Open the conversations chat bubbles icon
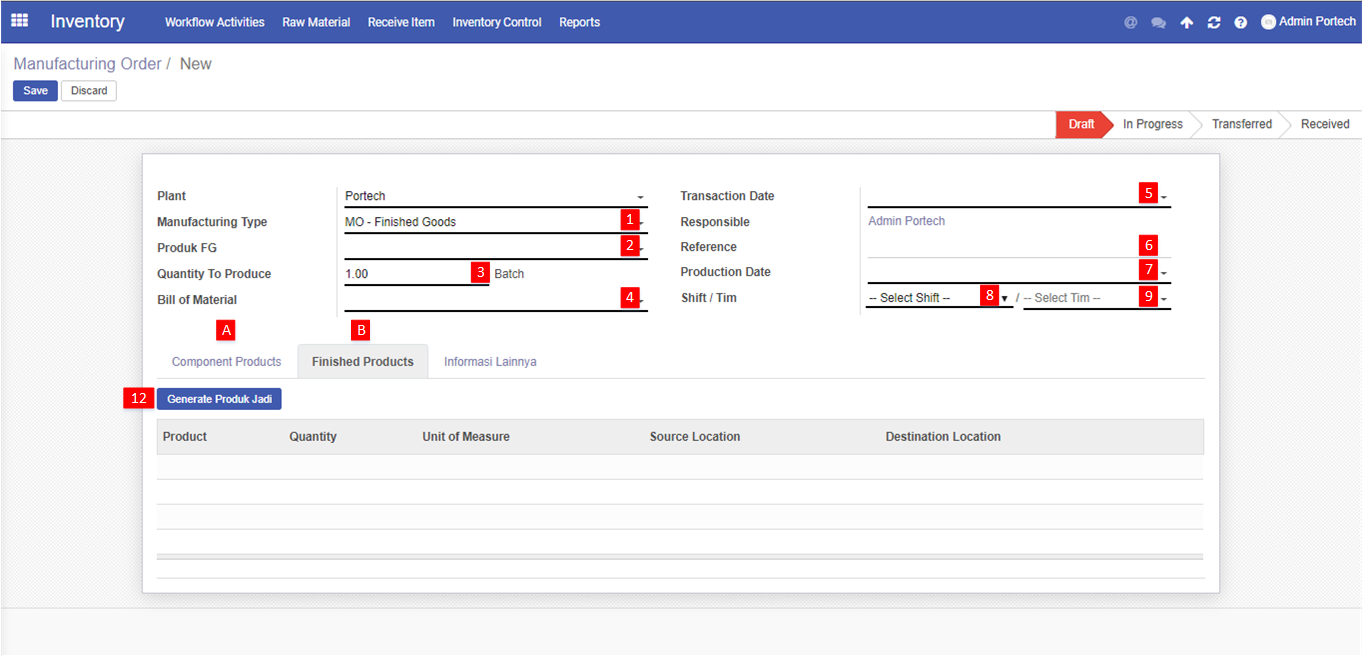 (1158, 22)
